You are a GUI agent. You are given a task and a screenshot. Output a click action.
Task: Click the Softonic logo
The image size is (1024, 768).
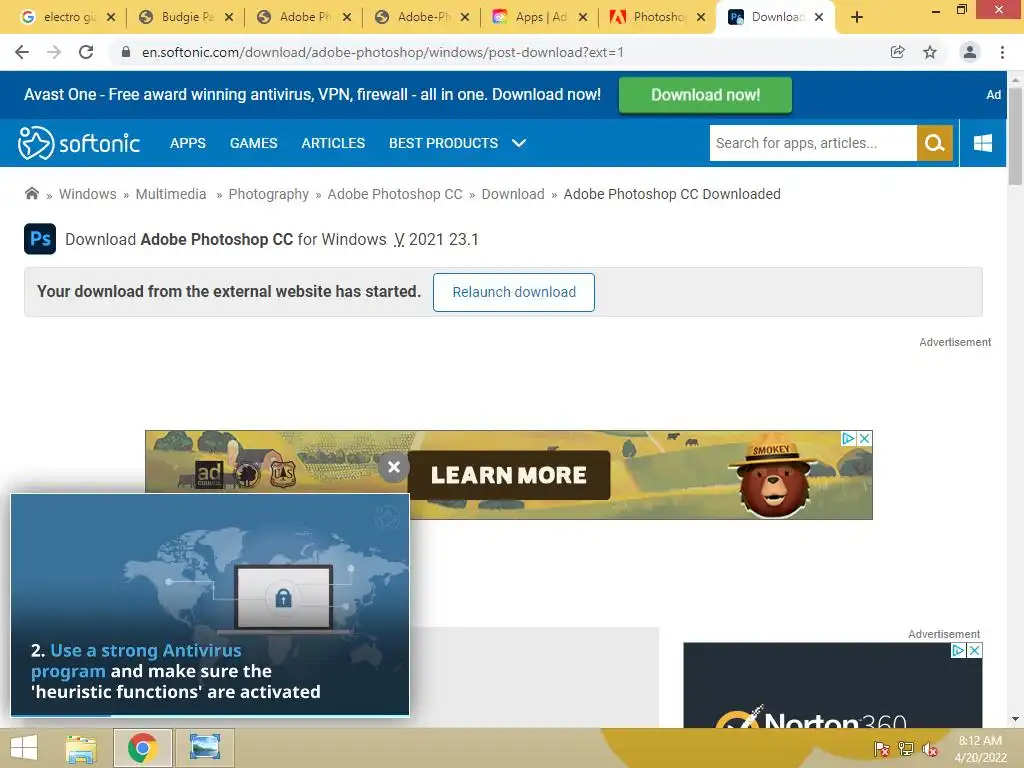tap(79, 143)
